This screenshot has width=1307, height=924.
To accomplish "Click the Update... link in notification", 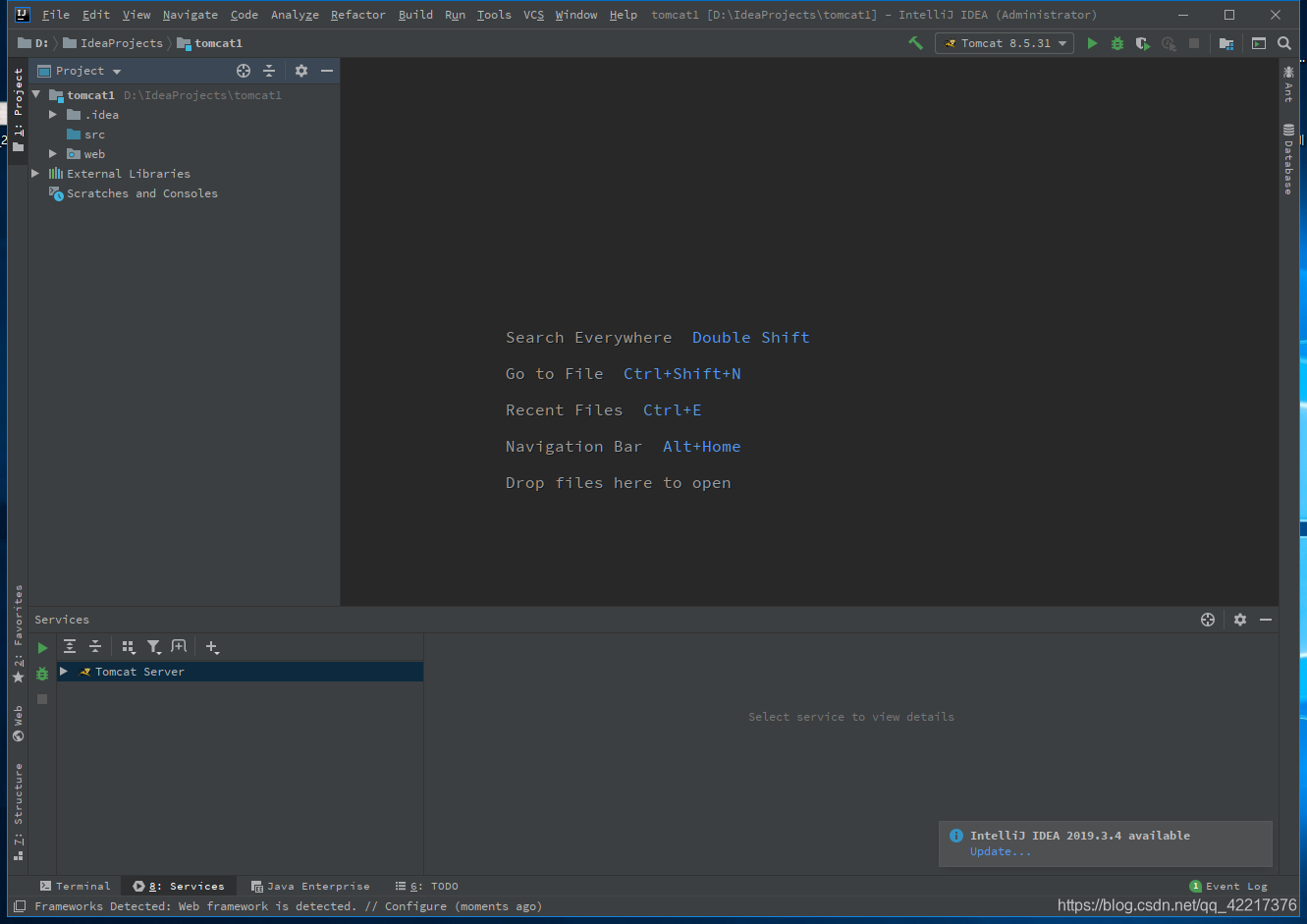I will click(x=1001, y=851).
